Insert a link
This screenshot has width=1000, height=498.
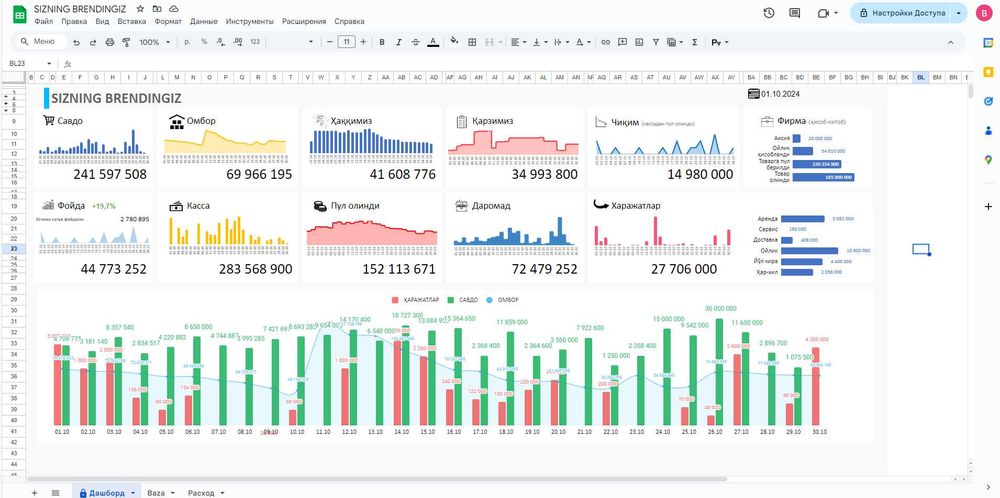click(x=605, y=42)
